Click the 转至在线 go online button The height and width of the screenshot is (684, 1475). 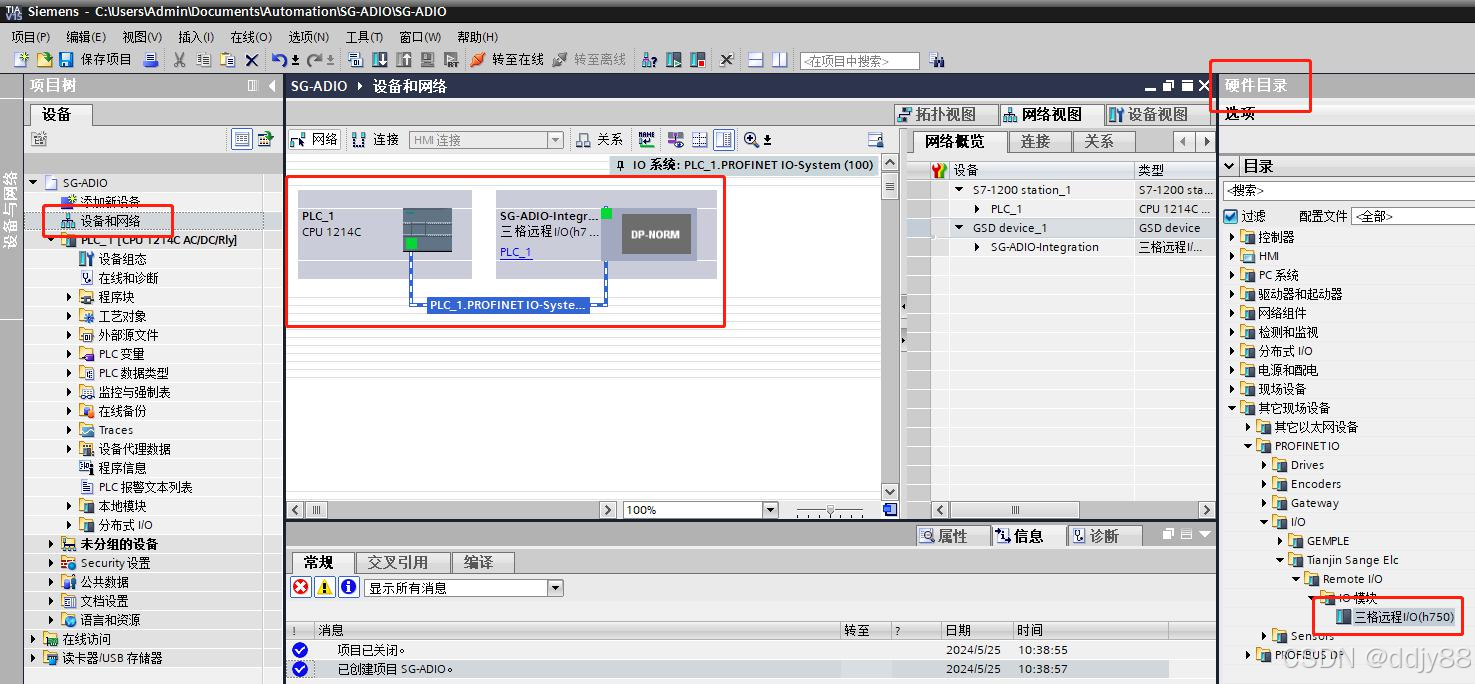point(508,60)
